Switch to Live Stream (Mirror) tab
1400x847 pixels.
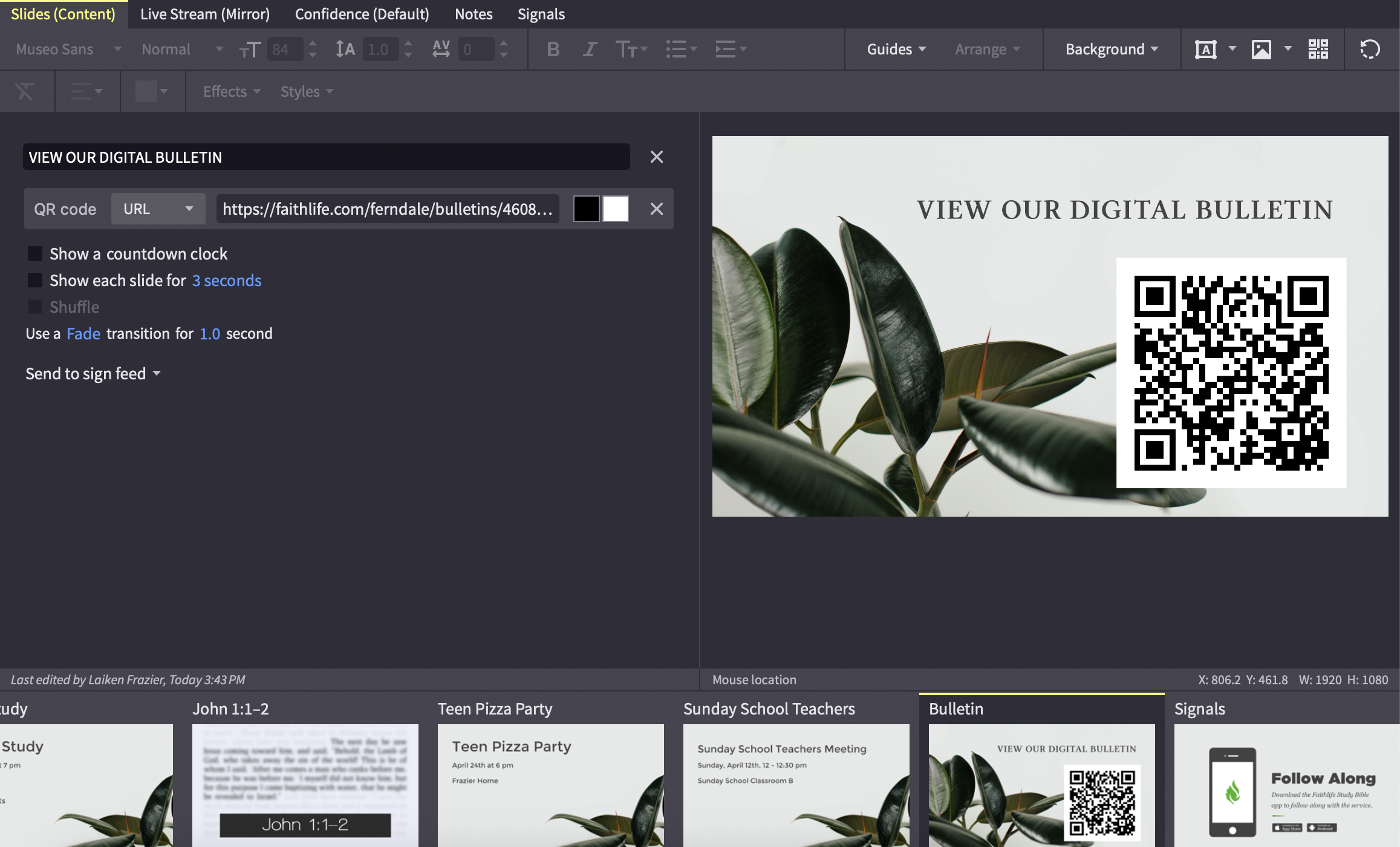(205, 14)
